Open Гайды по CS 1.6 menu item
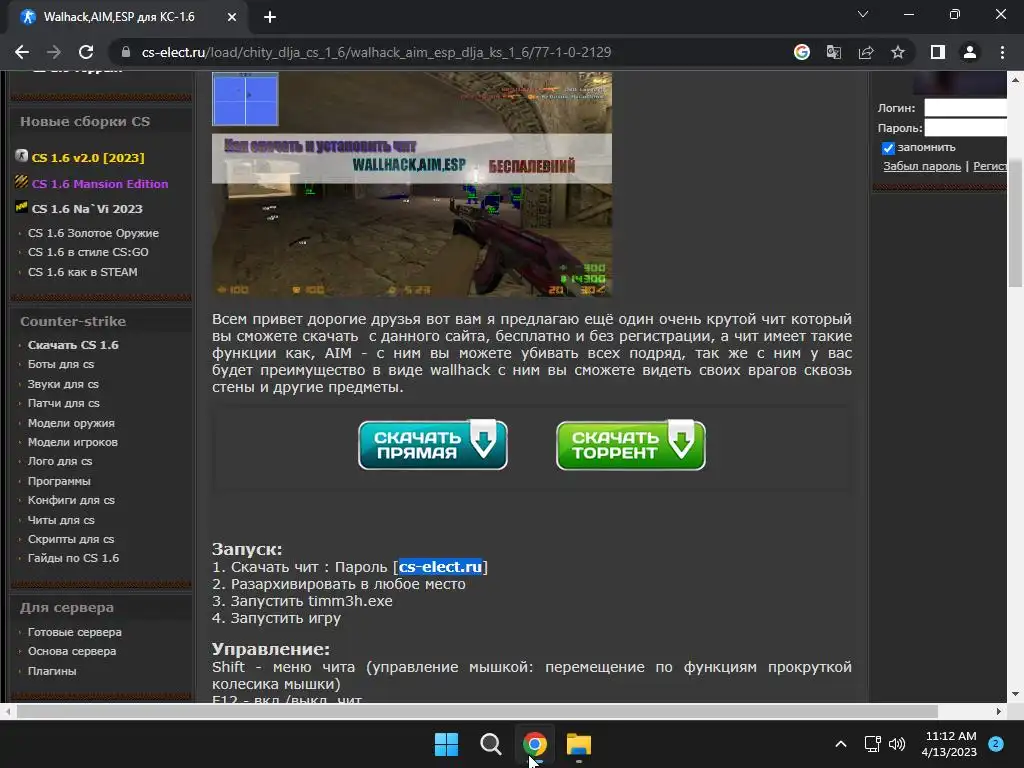The image size is (1024, 768). tap(73, 558)
